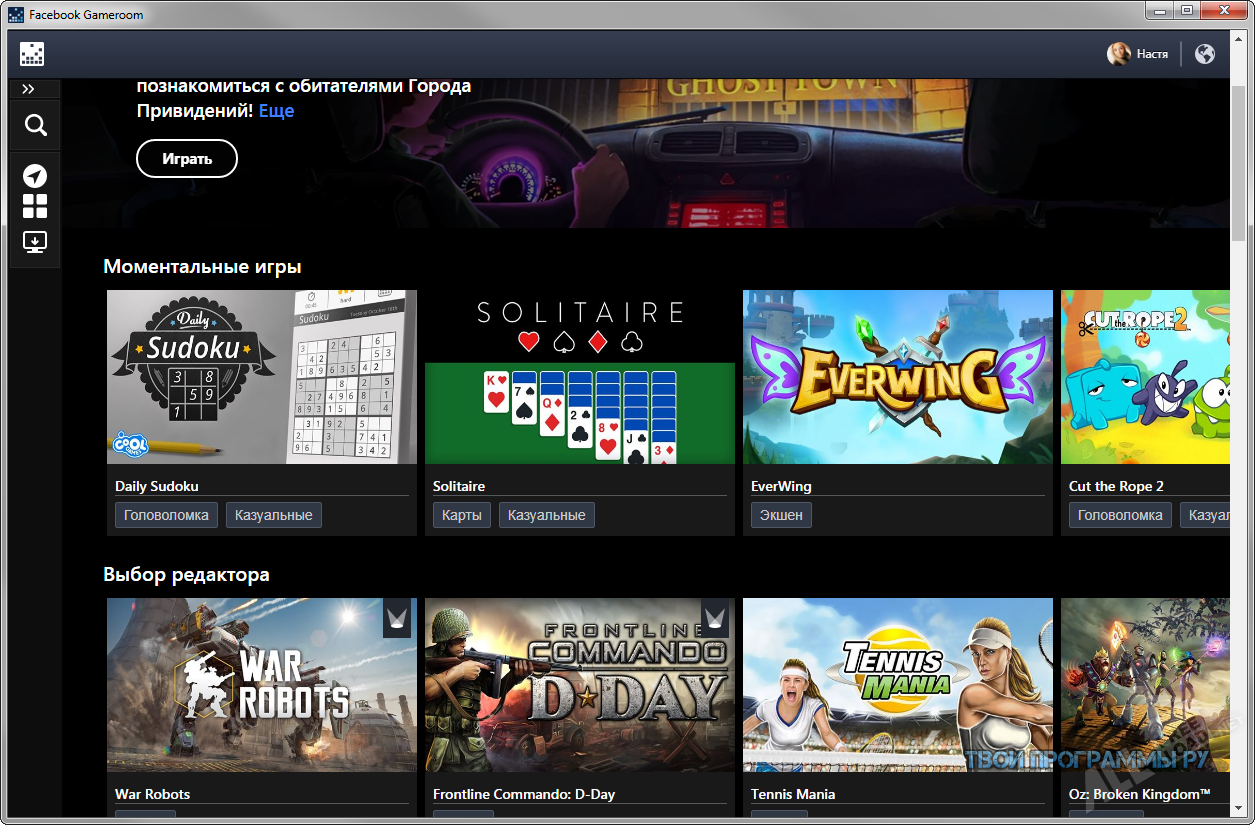This screenshot has width=1255, height=825.
Task: Open the search magnifier icon
Action: (35, 125)
